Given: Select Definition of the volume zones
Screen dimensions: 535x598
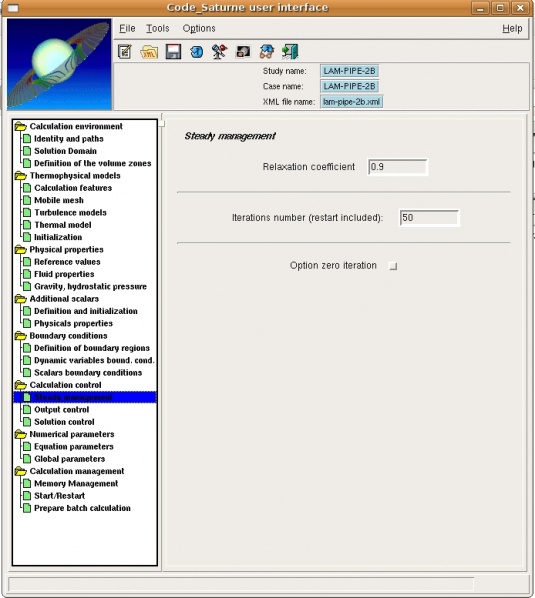Looking at the screenshot, I should (93, 163).
